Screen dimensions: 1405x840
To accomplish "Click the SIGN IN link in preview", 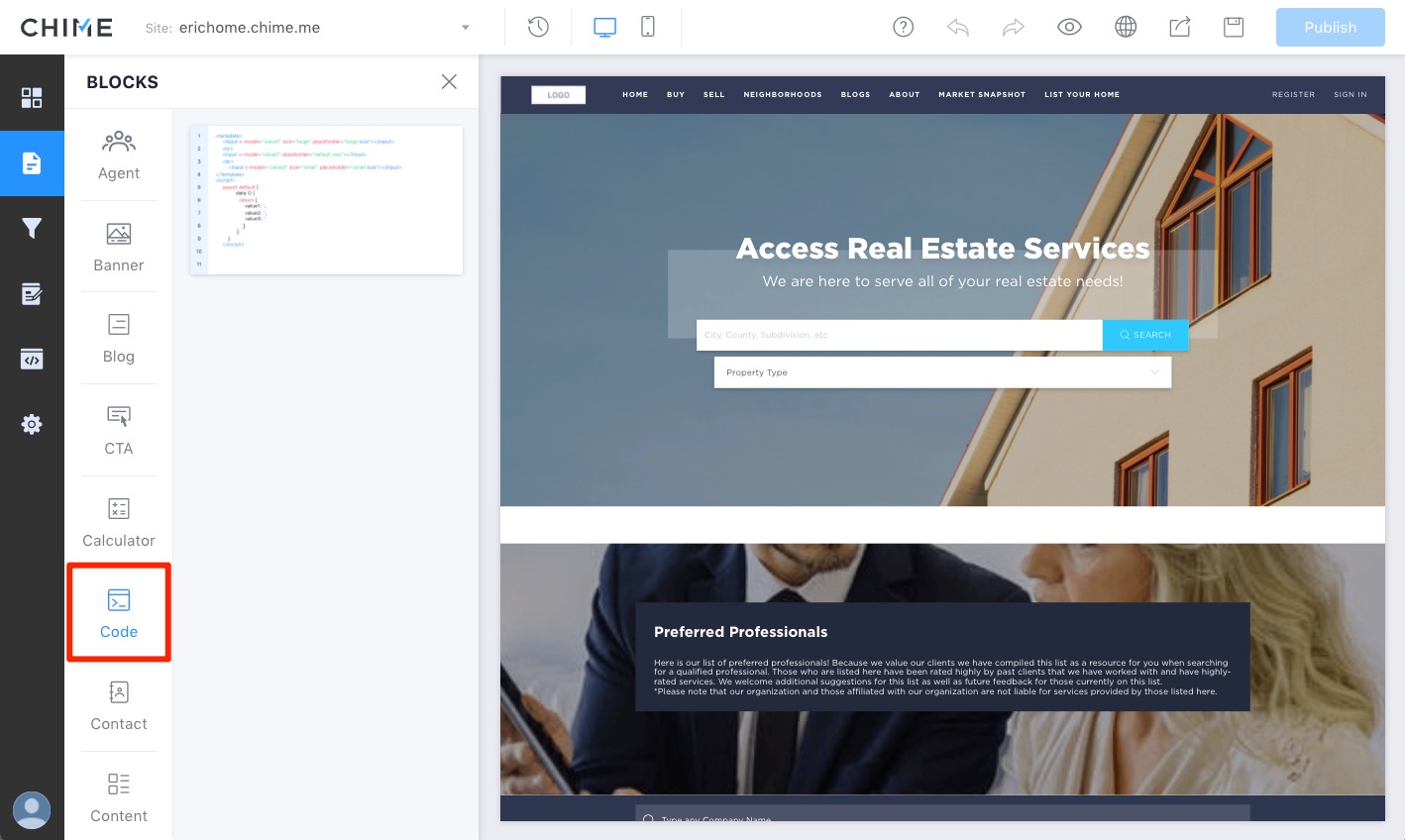I will [1351, 95].
